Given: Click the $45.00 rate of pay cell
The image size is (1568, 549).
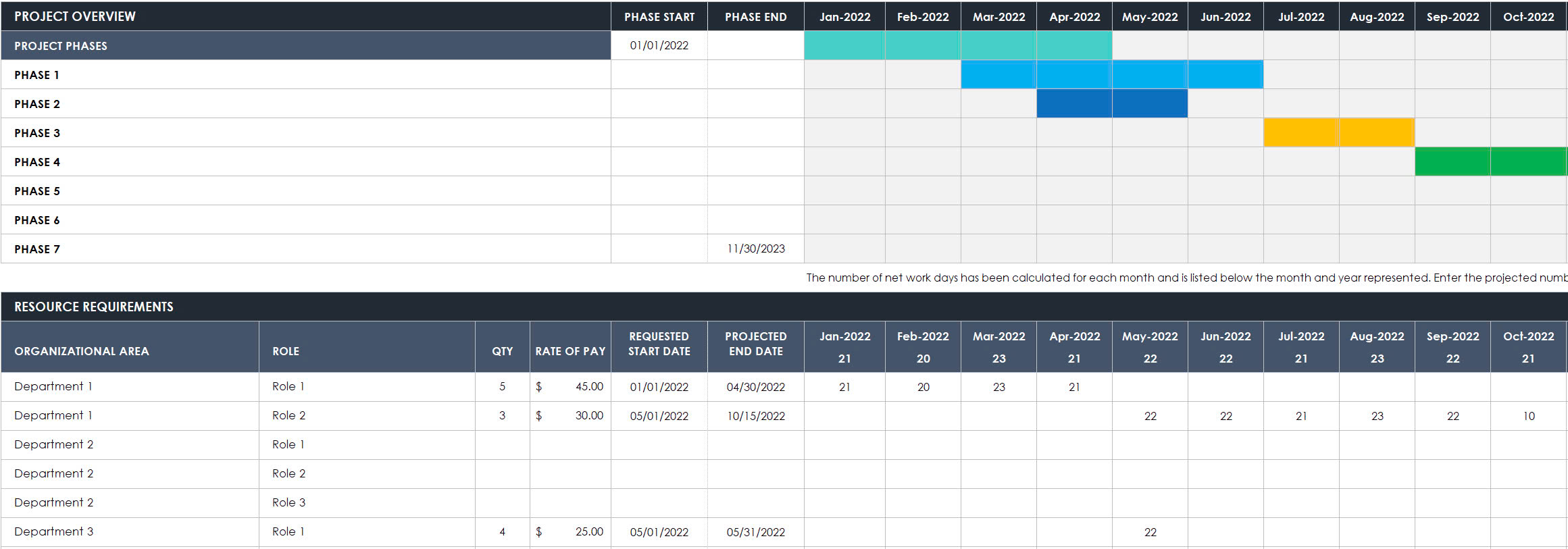Looking at the screenshot, I should coord(570,386).
